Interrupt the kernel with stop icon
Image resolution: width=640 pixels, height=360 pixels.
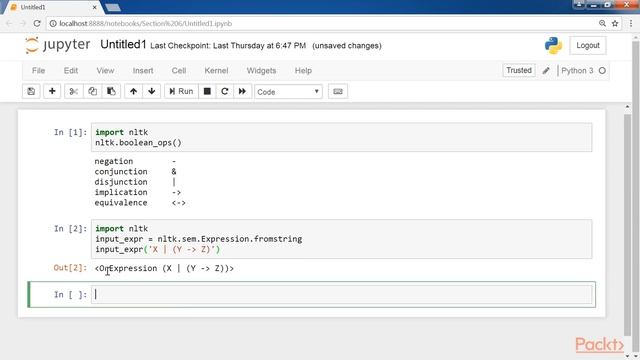pyautogui.click(x=207, y=91)
